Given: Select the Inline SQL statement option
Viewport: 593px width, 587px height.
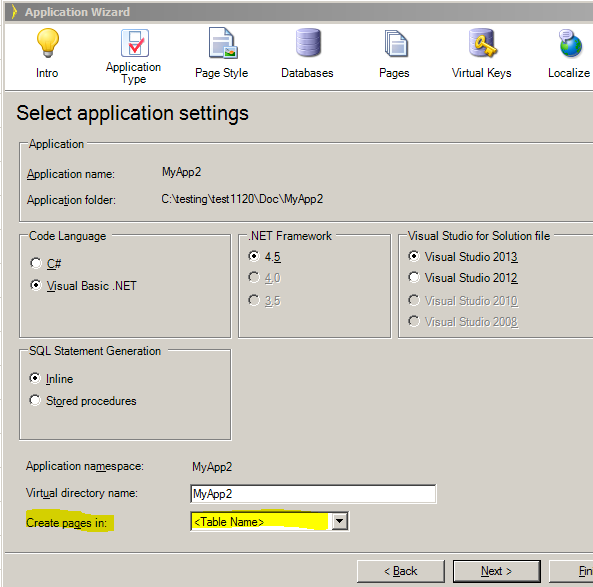Looking at the screenshot, I should tap(35, 378).
